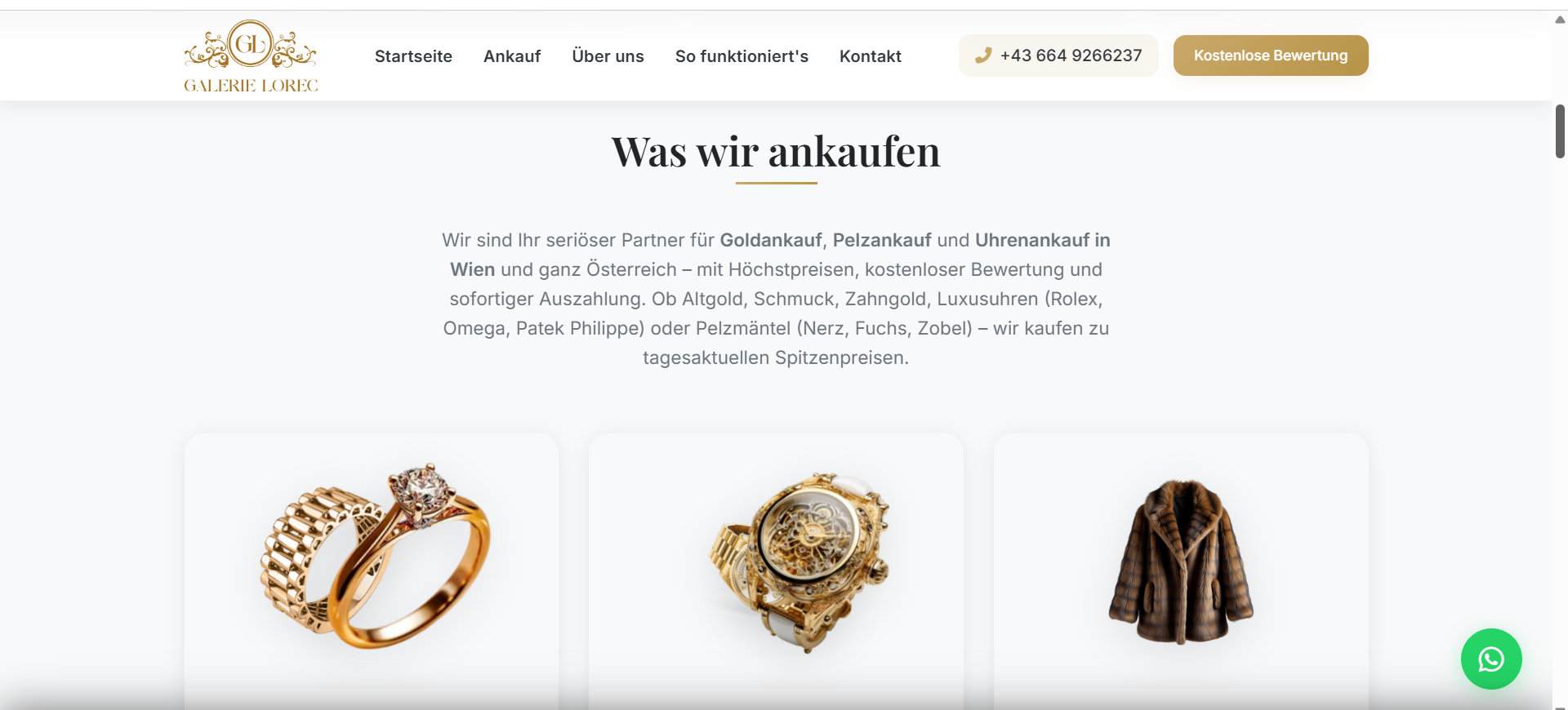Click the Galerie Lorec logo
Viewport: 1568px width, 710px height.
251,55
